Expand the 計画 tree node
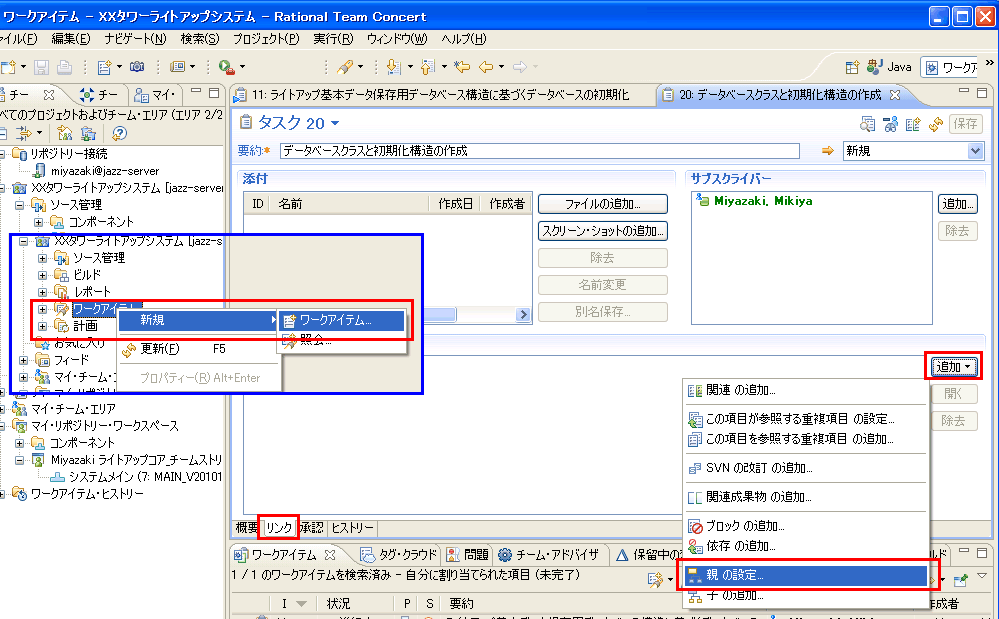 (42, 326)
